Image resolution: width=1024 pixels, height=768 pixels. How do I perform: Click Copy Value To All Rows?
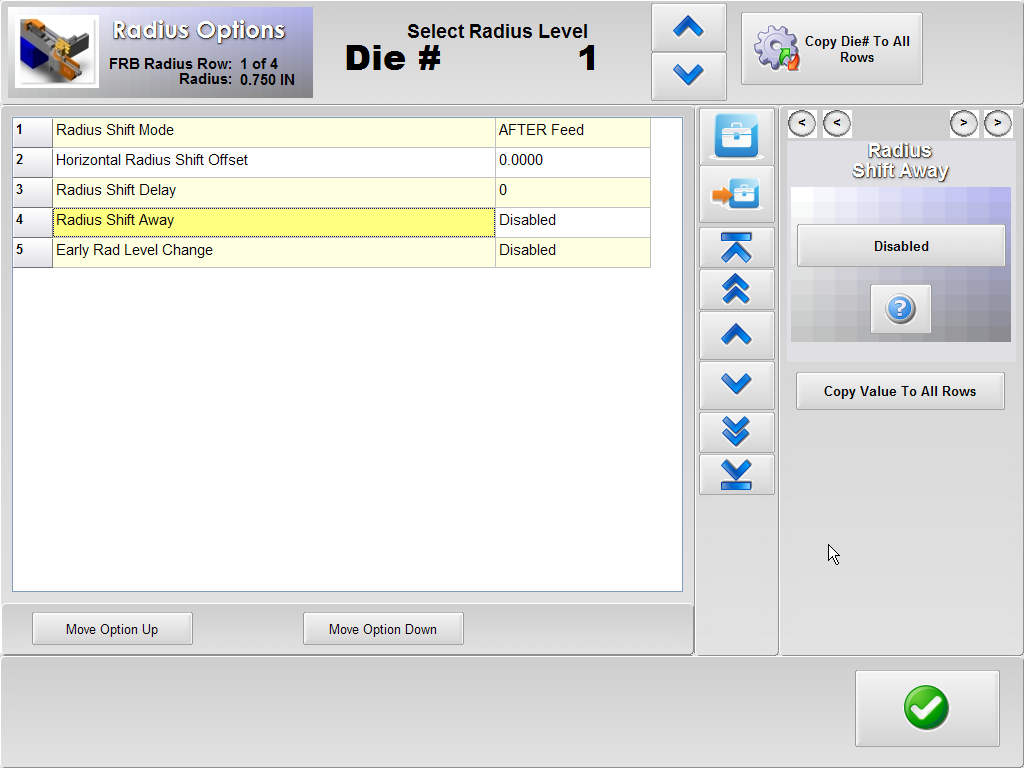point(899,391)
